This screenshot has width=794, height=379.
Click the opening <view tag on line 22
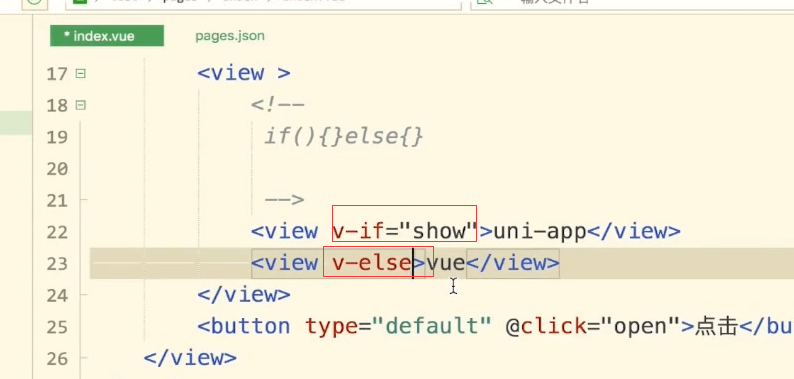285,232
